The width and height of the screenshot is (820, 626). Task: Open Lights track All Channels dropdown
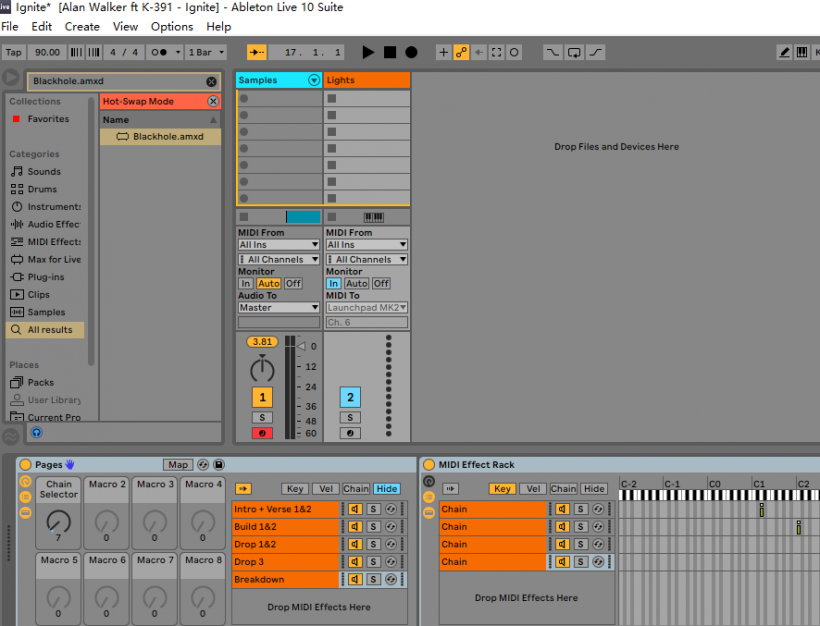click(x=367, y=259)
